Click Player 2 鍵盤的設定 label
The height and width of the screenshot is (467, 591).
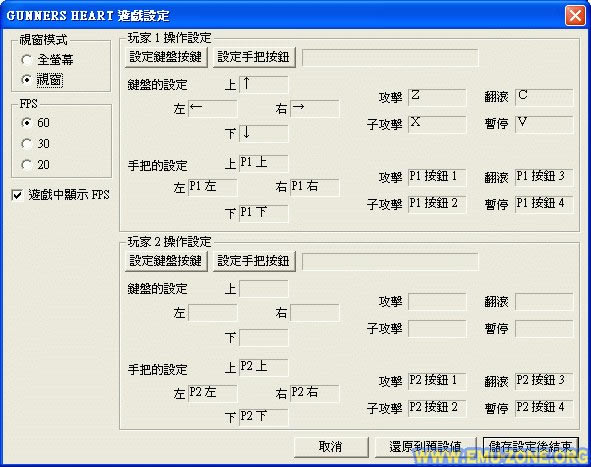[x=157, y=289]
